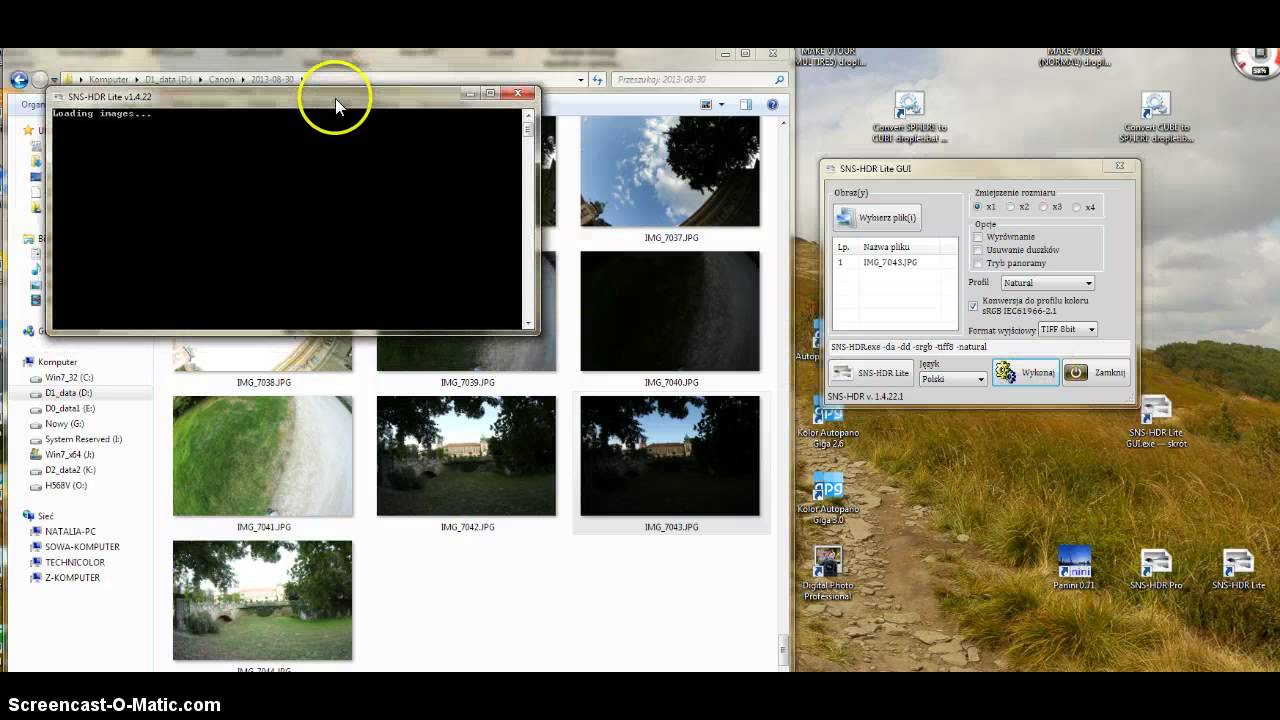Open the Profil Natural dropdown
The width and height of the screenshot is (1280, 720).
(1048, 283)
